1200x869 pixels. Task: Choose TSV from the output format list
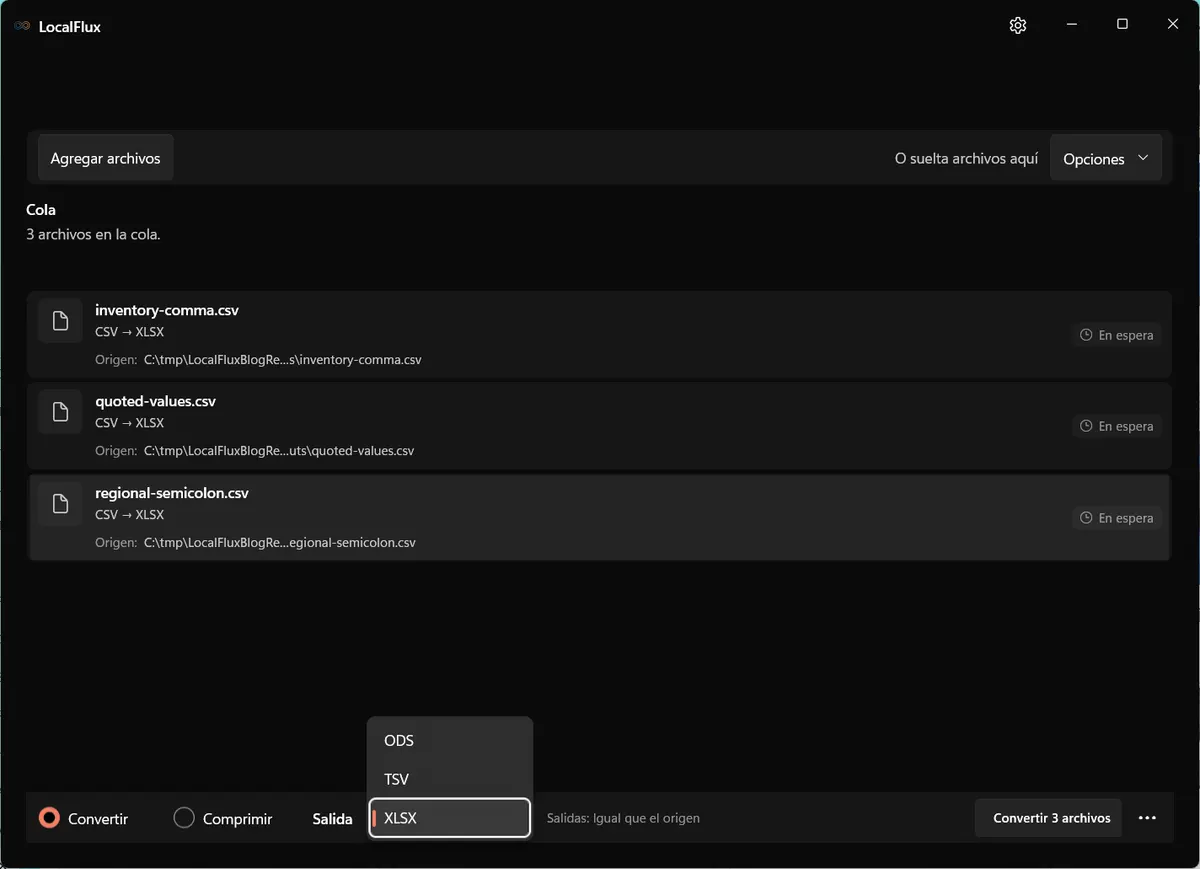tap(450, 779)
